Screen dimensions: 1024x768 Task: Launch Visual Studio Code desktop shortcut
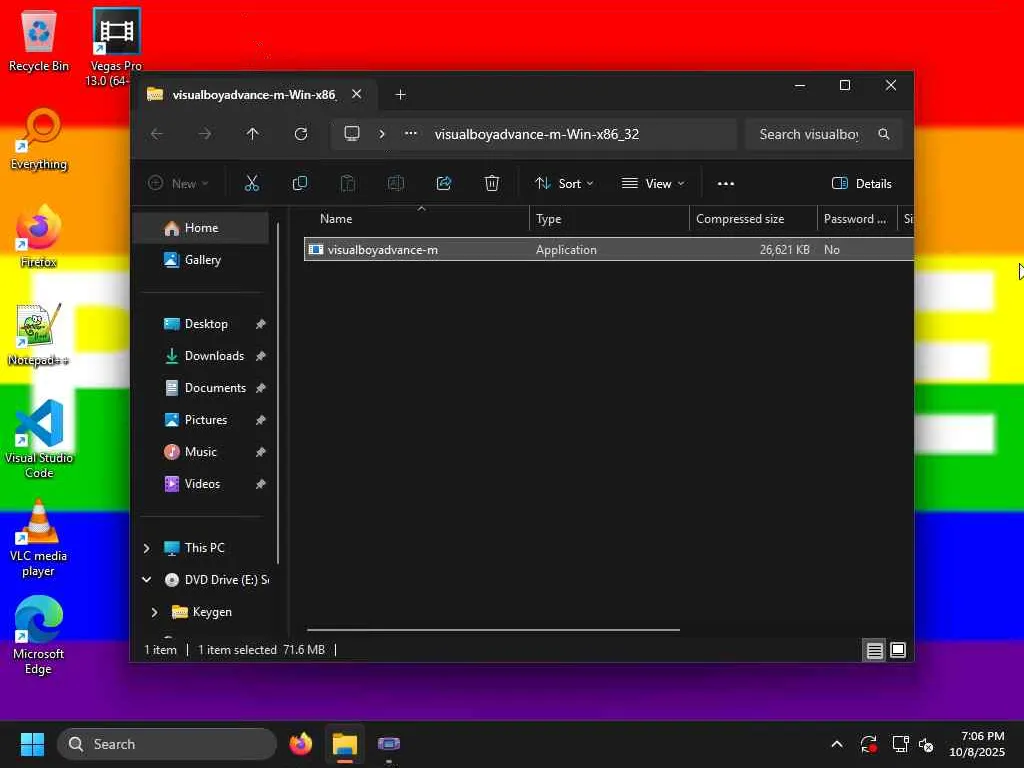click(39, 439)
